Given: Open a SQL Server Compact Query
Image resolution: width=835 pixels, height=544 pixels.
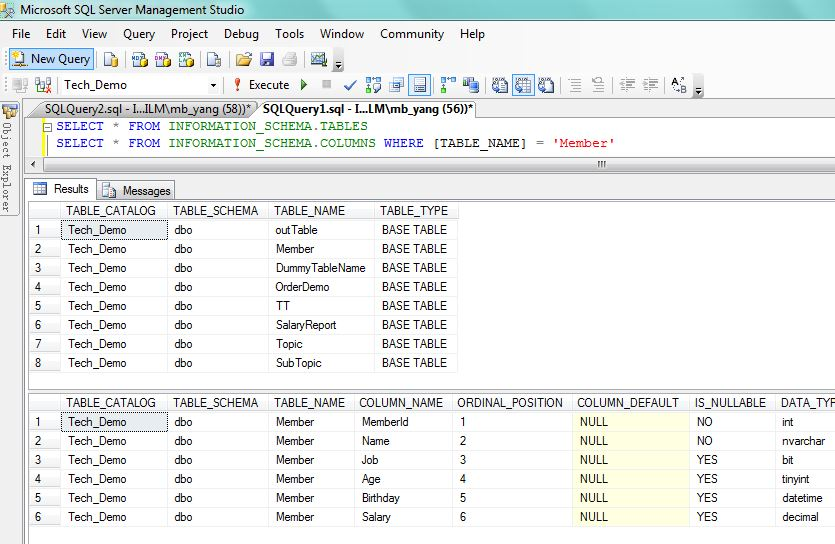Looking at the screenshot, I should (x=214, y=59).
